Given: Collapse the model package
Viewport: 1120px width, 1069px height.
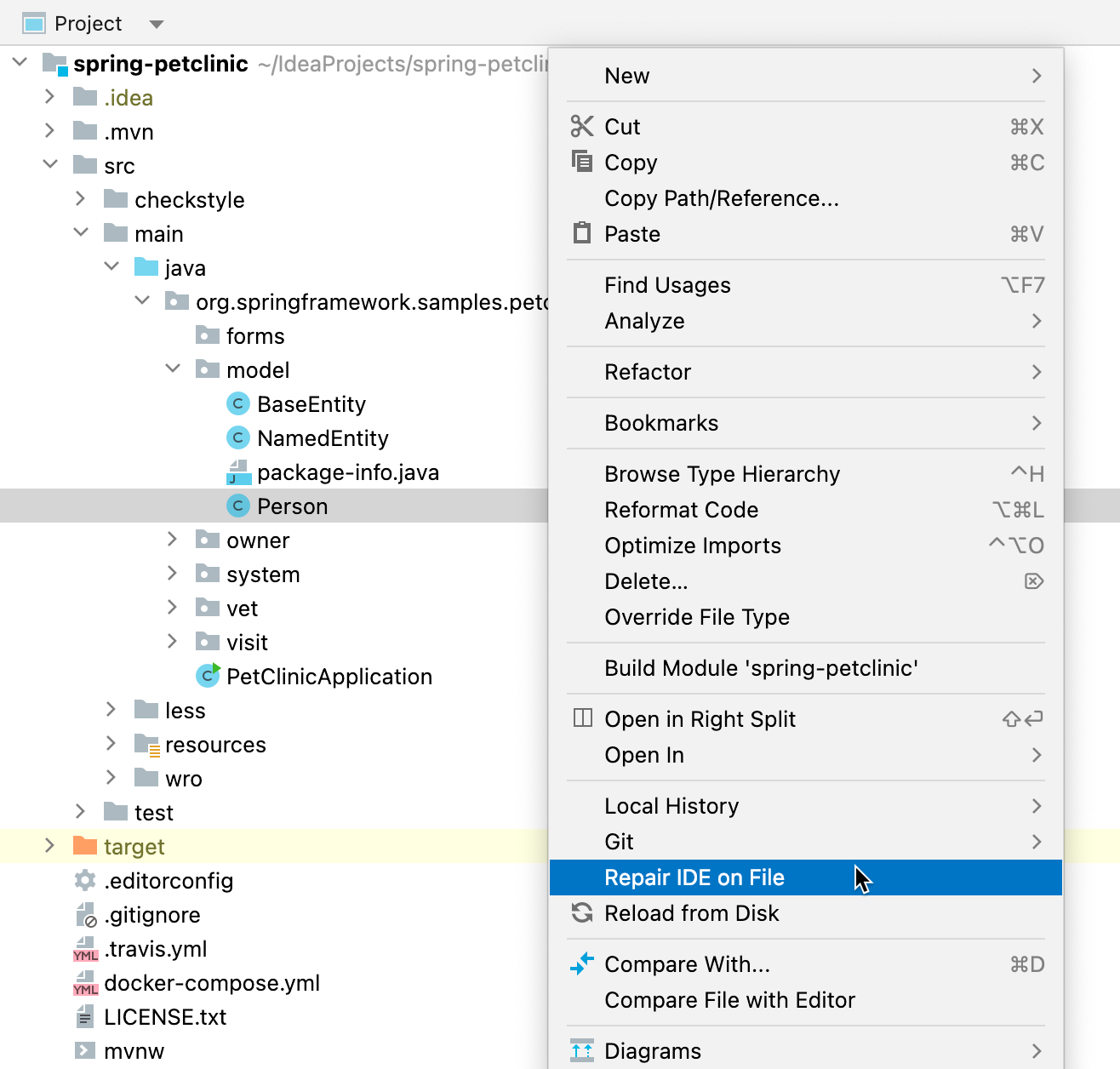Looking at the screenshot, I should [173, 369].
